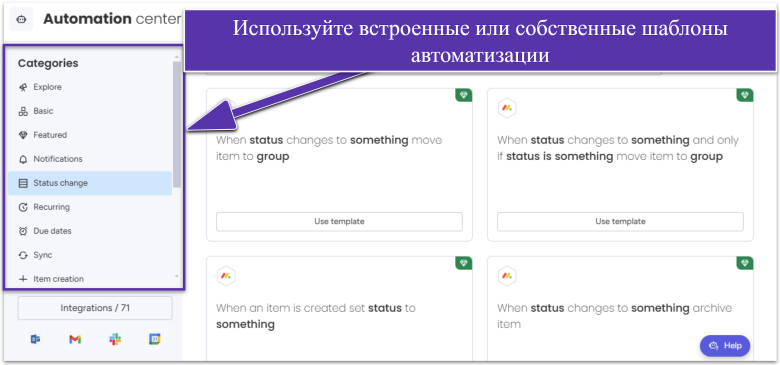Screen dimensions: 780x365
Task: Click the categories list scrollbar thumb
Action: [177, 124]
